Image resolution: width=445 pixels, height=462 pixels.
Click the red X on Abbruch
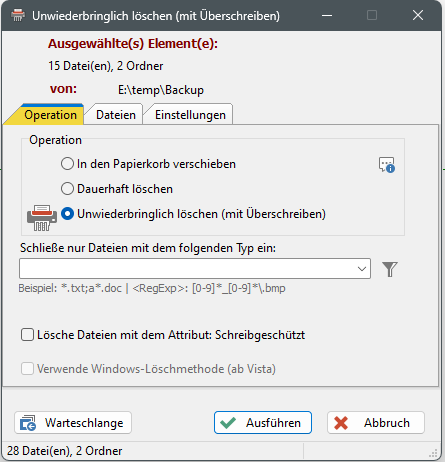[x=341, y=423]
